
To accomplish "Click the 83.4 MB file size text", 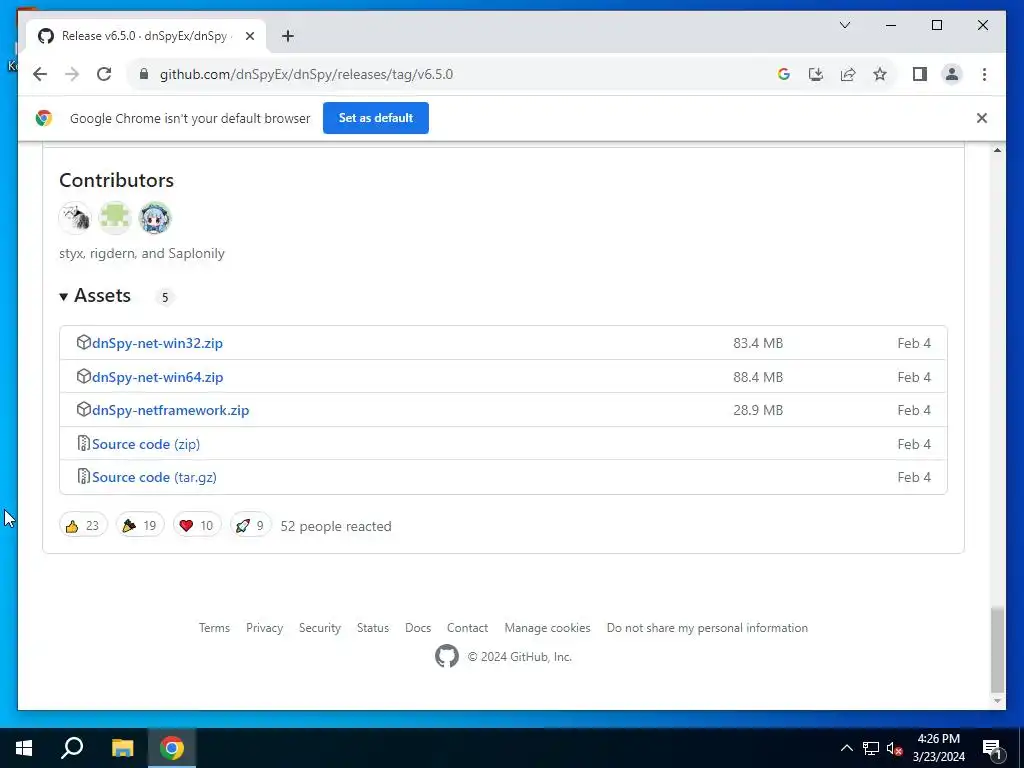I will click(x=758, y=344).
